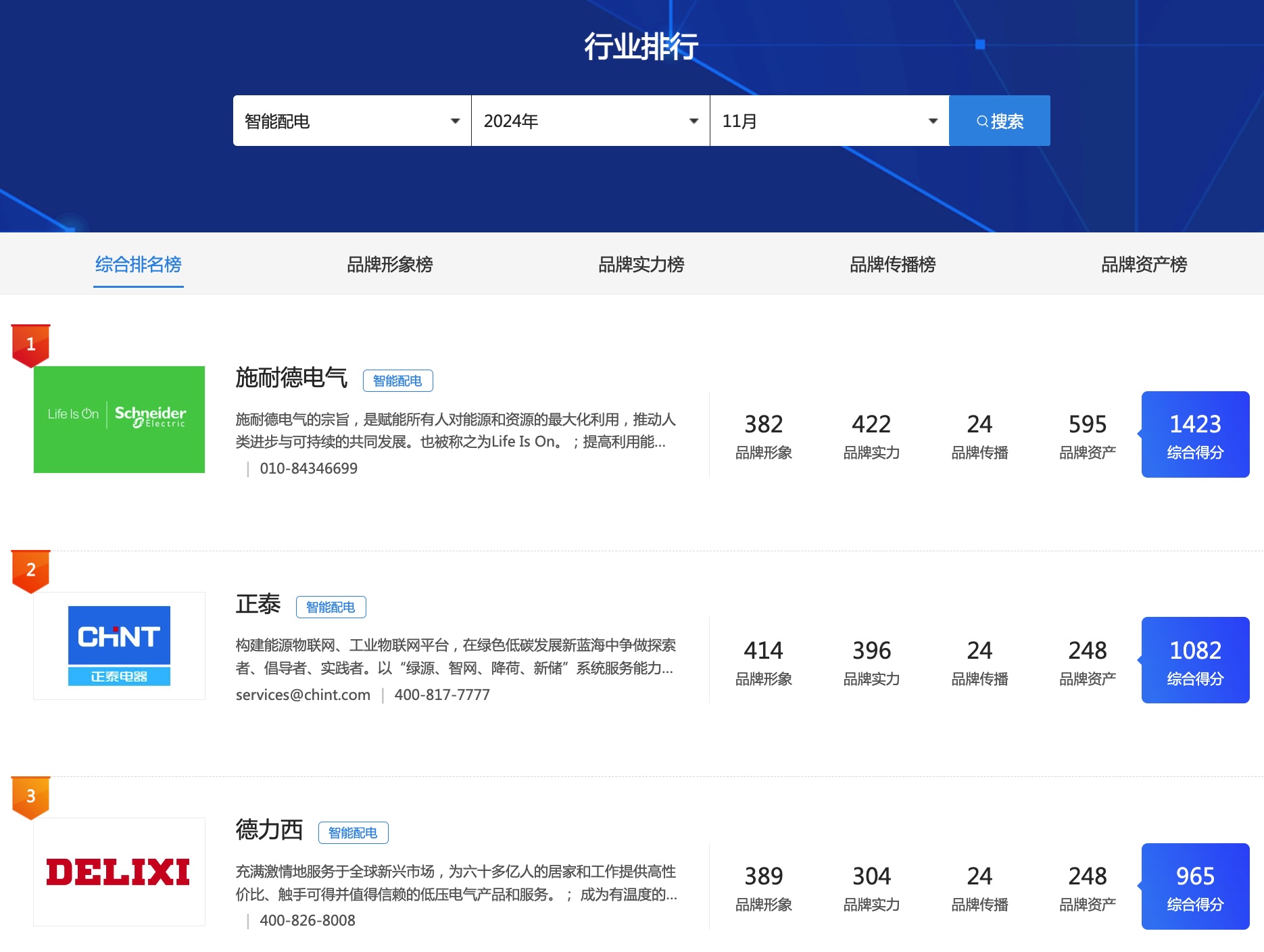Open the DELIXI logo thumbnail
This screenshot has width=1264, height=952.
pyautogui.click(x=119, y=872)
